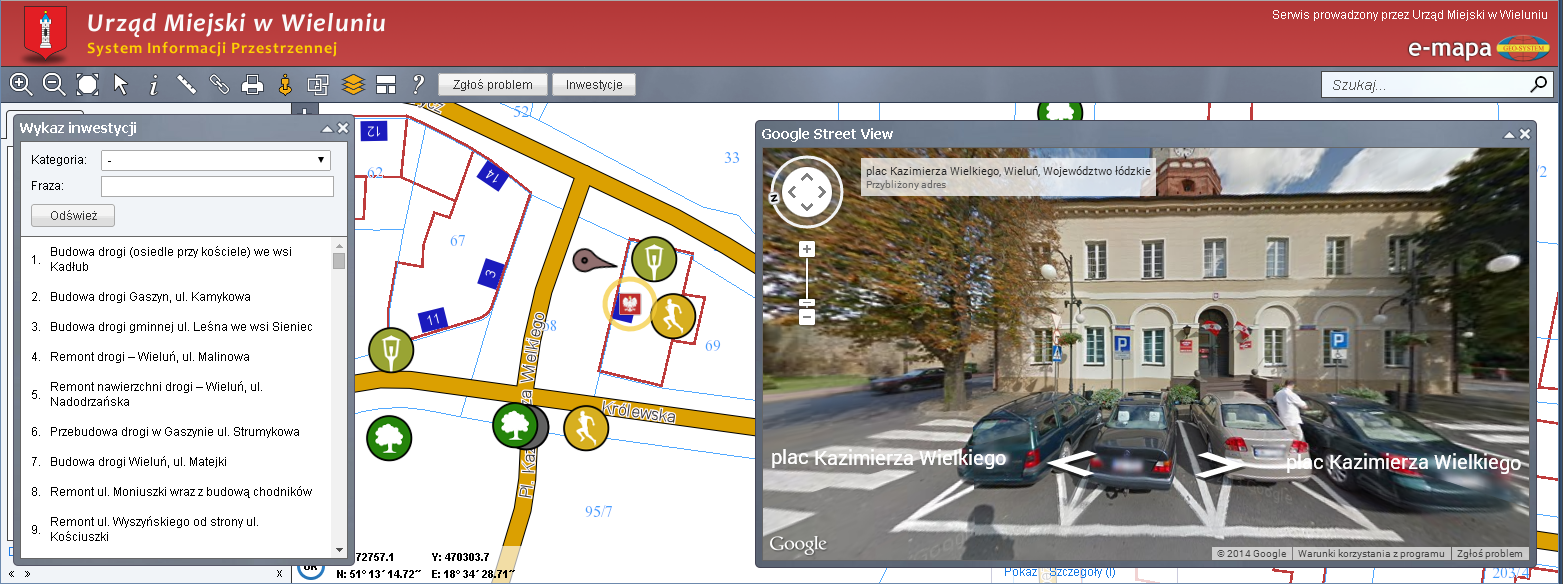Select the zoom in magnifier tool
This screenshot has height=584, width=1563.
[21, 85]
